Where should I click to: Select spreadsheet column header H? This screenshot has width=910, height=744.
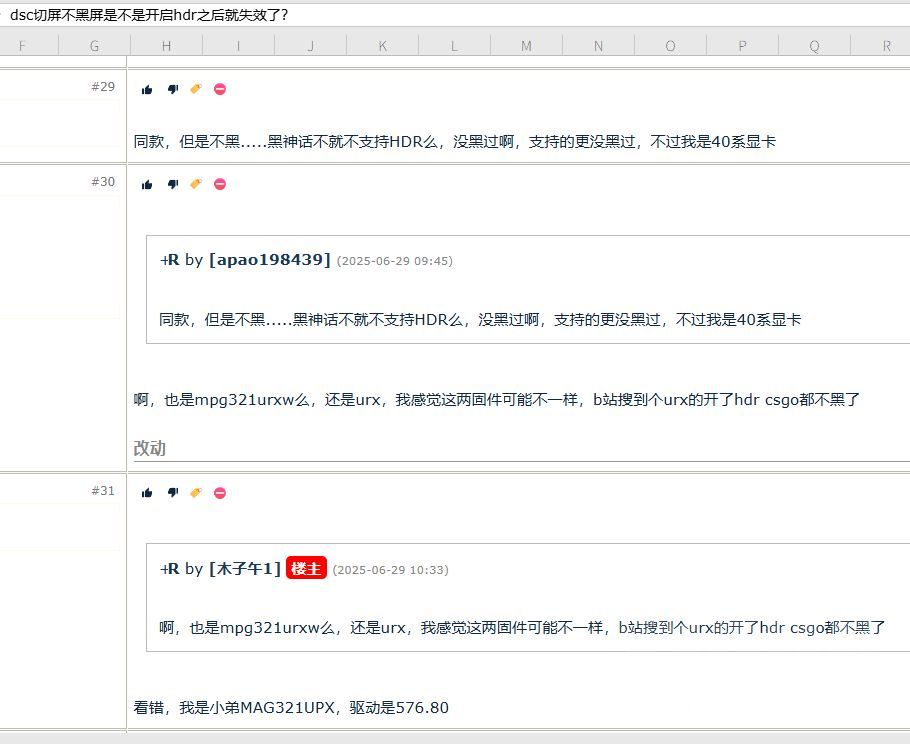166,45
